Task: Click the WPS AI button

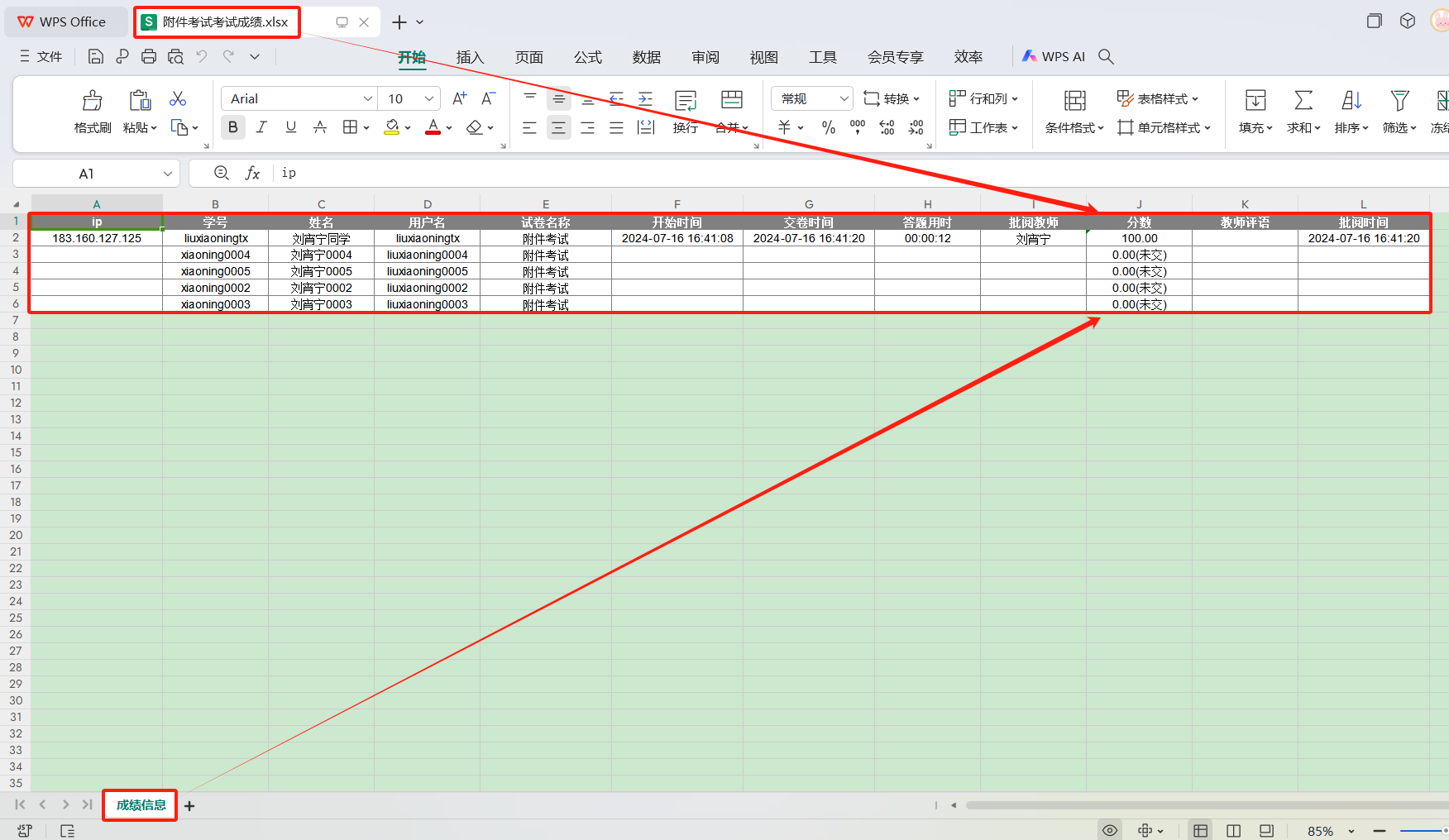Action: [1054, 56]
